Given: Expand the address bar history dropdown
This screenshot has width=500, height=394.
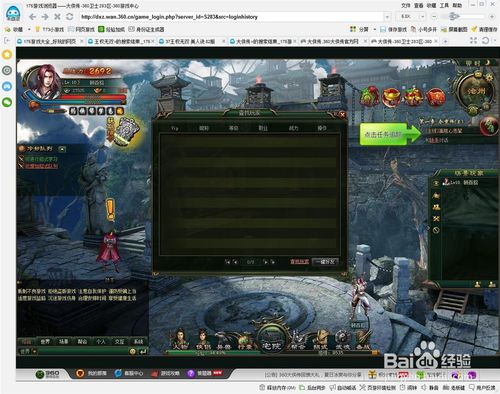Looking at the screenshot, I should 387,17.
